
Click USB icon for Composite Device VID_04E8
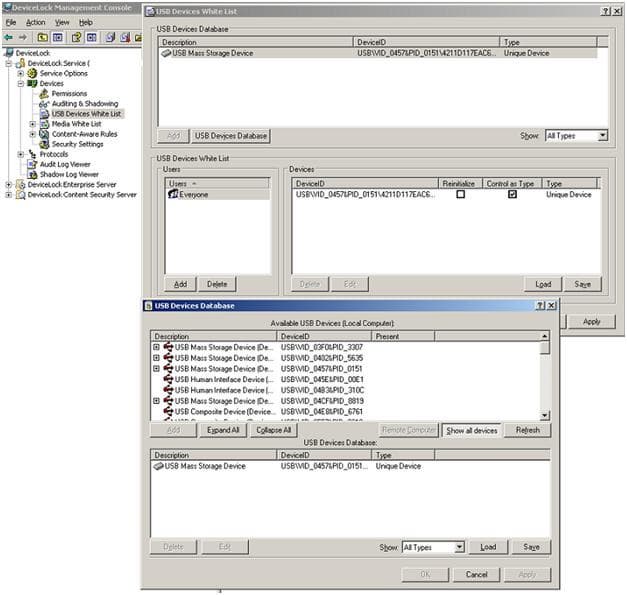coord(168,411)
